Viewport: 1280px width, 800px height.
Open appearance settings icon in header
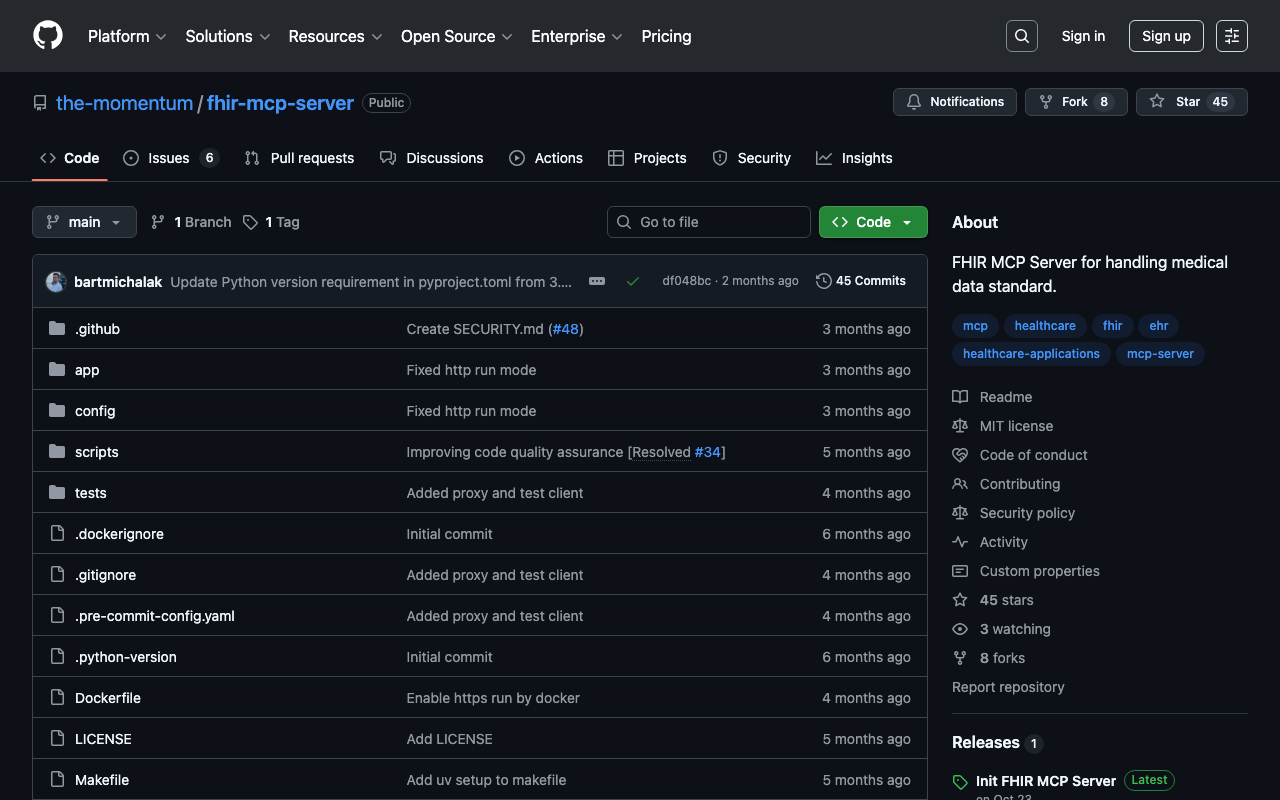tap(1231, 36)
